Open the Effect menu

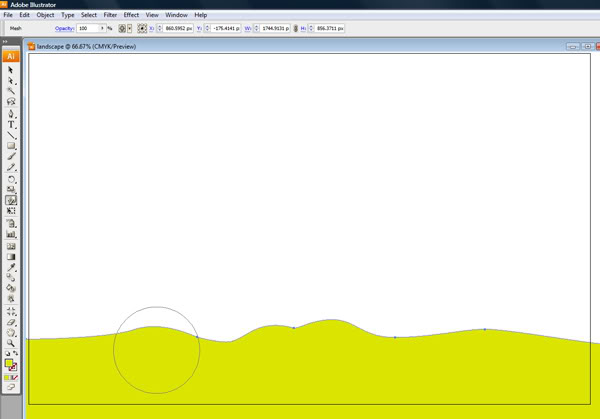pos(131,15)
